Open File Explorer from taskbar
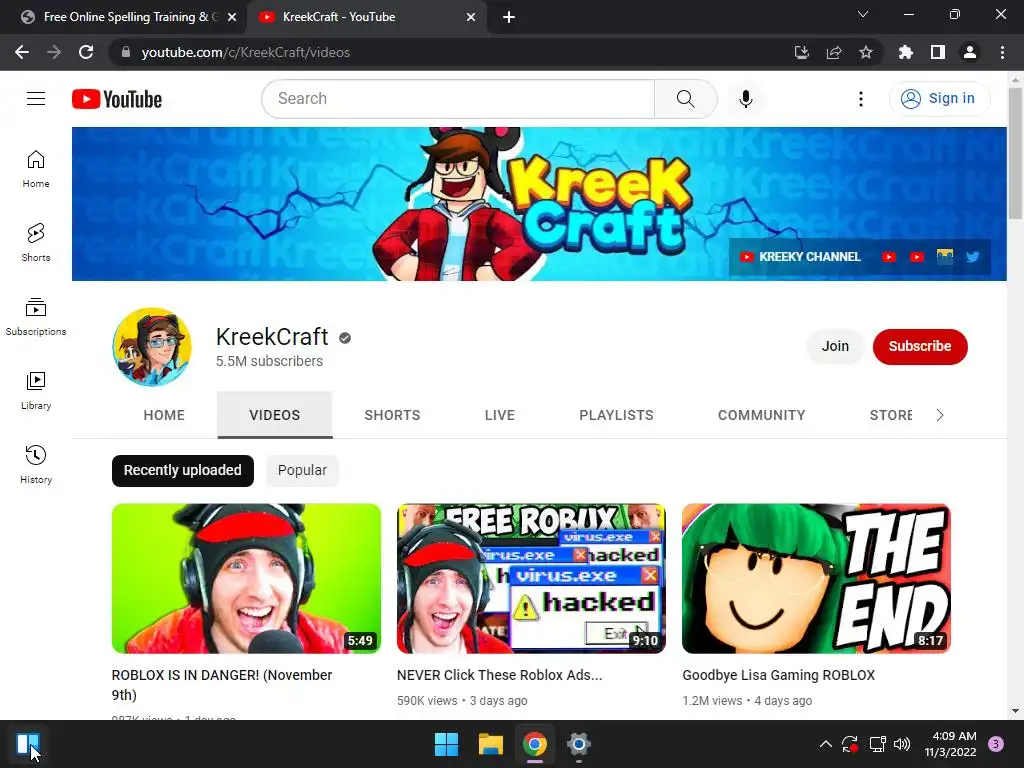Image resolution: width=1024 pixels, height=768 pixels. click(x=490, y=744)
